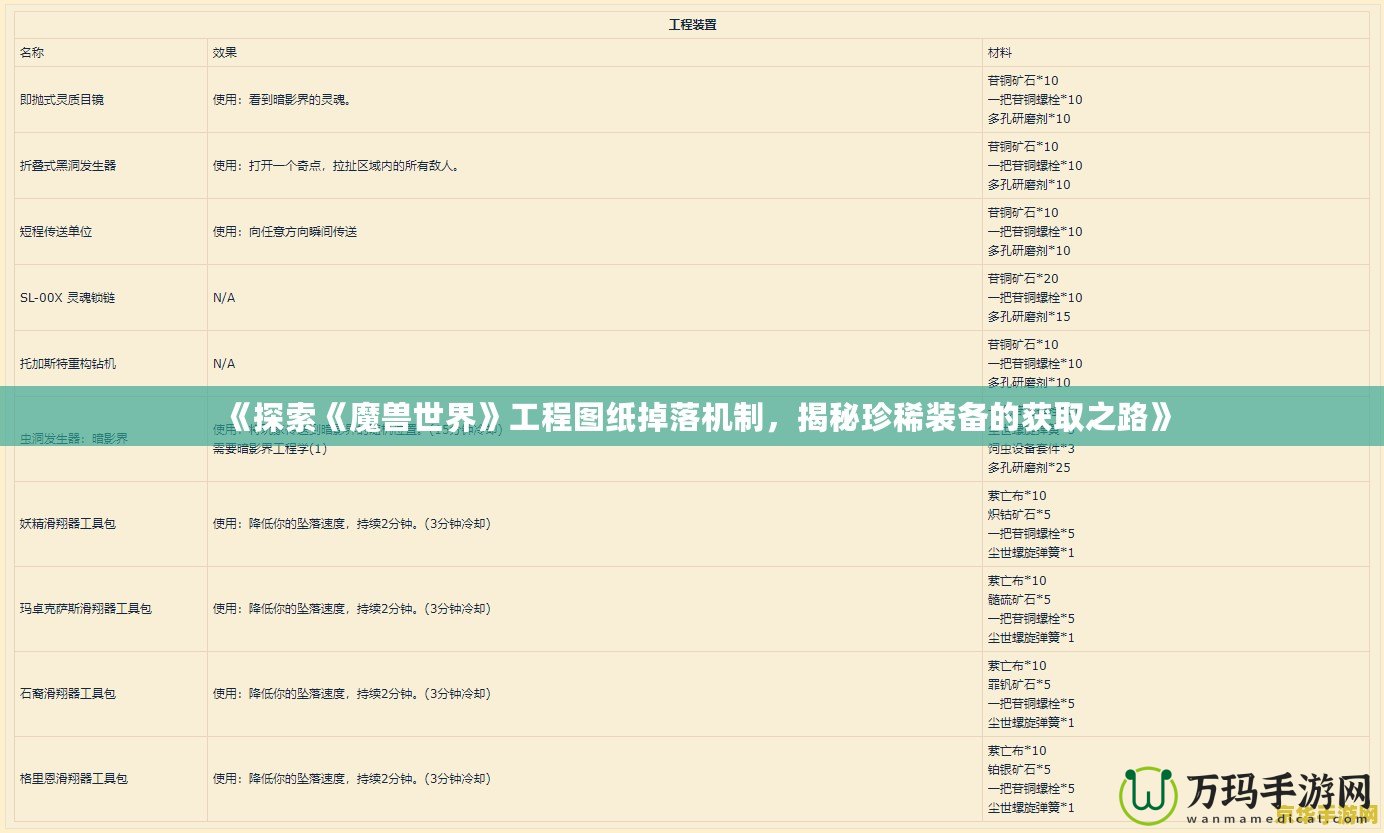Click 一把苔铜螺栓*5 in 妖精滑翔器工具包 row
Viewport: 1384px width, 833px height.
click(1031, 534)
